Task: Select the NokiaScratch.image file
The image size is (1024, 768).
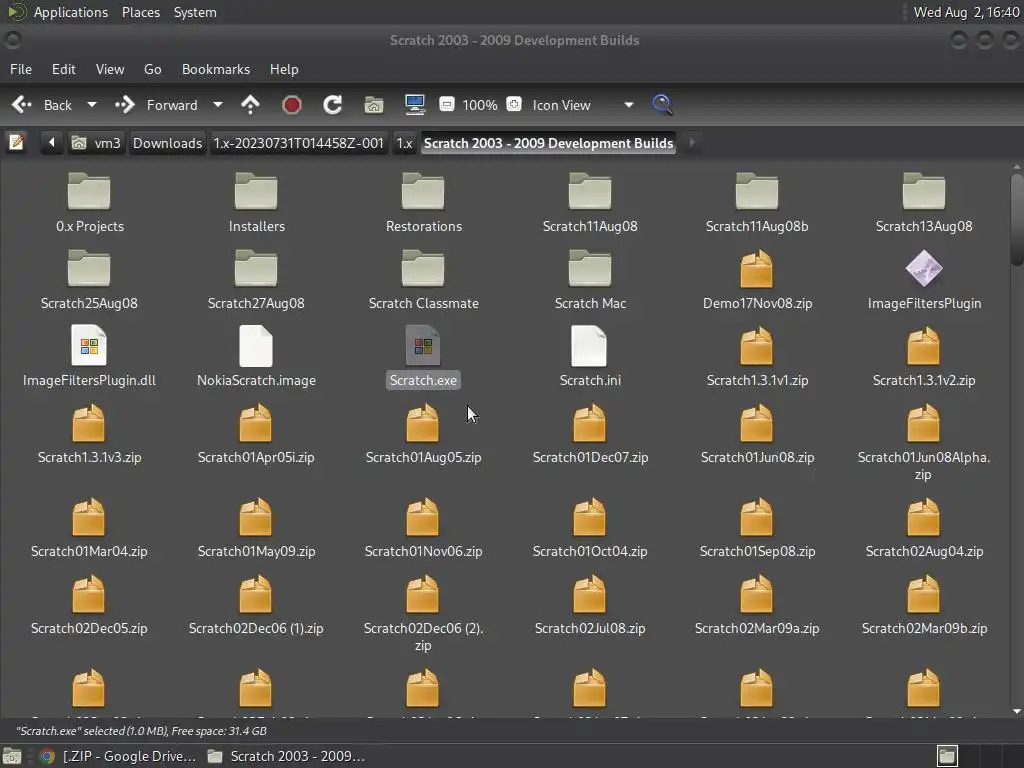Action: (256, 357)
